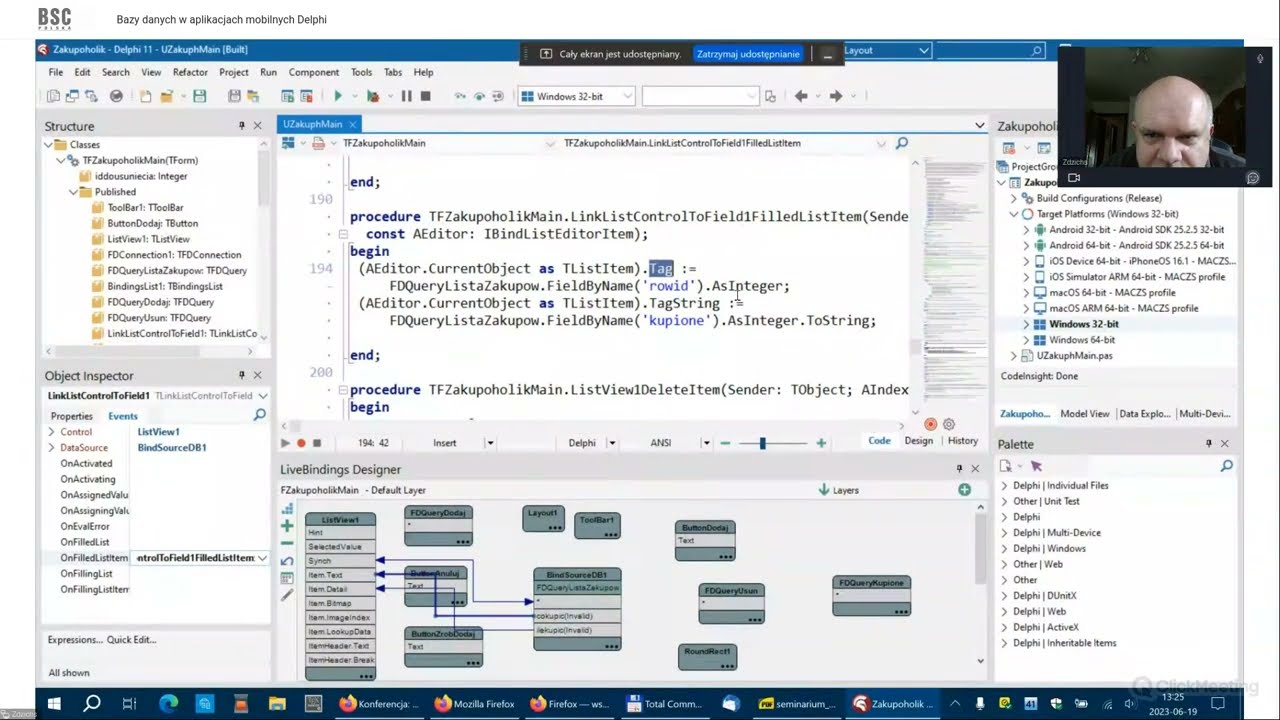Pin the Structure panel with the pushpin icon
This screenshot has width=1280, height=720.
241,126
